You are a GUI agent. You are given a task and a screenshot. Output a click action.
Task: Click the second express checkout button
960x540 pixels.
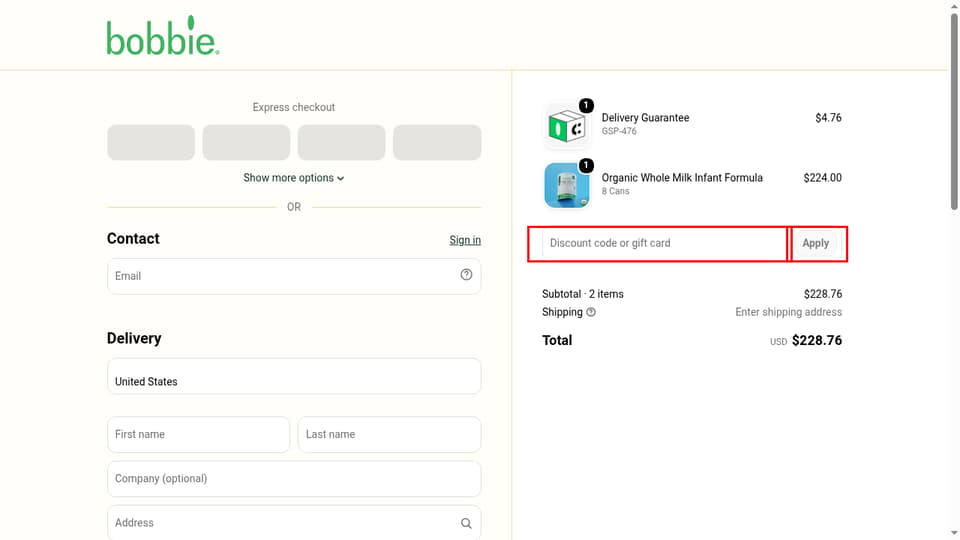pyautogui.click(x=246, y=143)
